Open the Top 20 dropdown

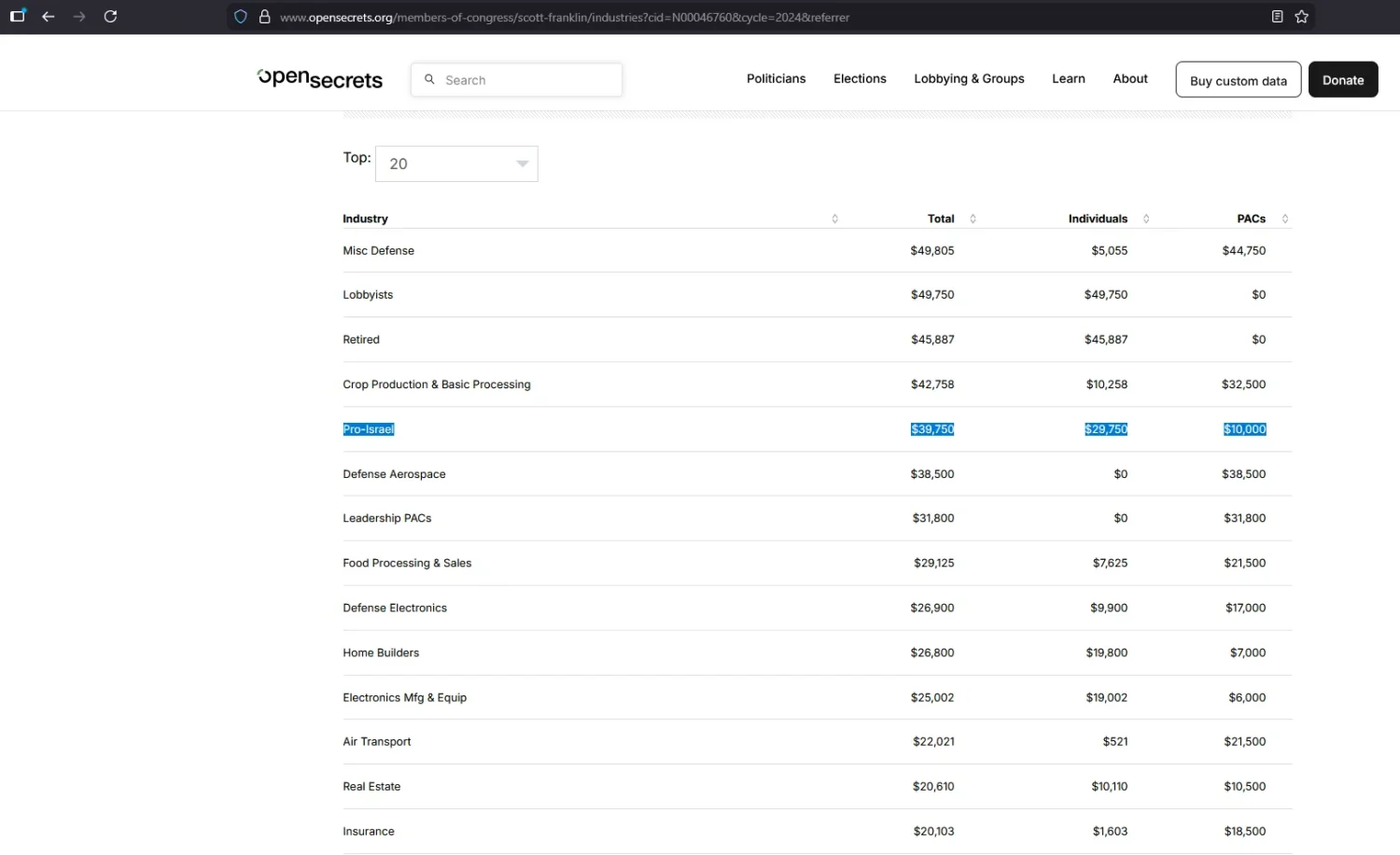(x=456, y=163)
